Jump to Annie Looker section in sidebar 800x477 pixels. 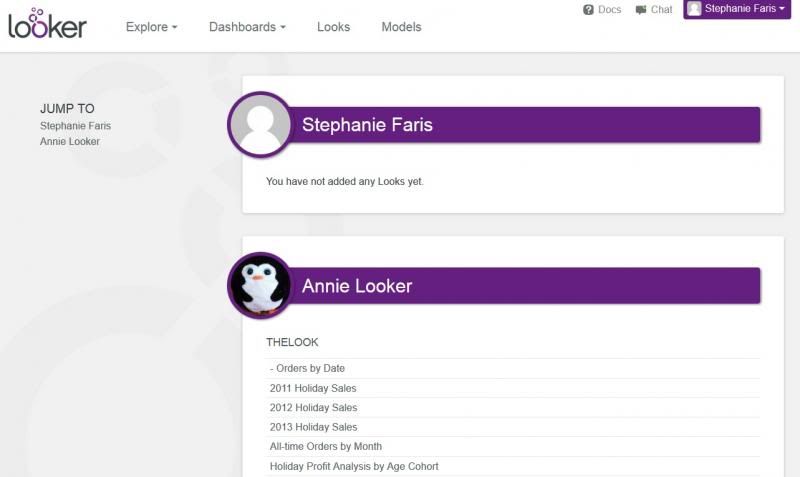[70, 141]
